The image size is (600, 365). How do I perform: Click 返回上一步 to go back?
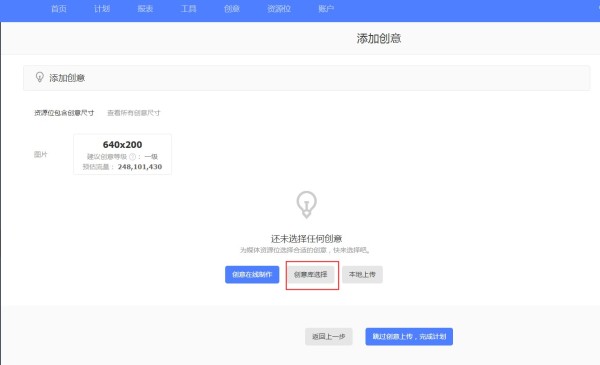click(329, 337)
